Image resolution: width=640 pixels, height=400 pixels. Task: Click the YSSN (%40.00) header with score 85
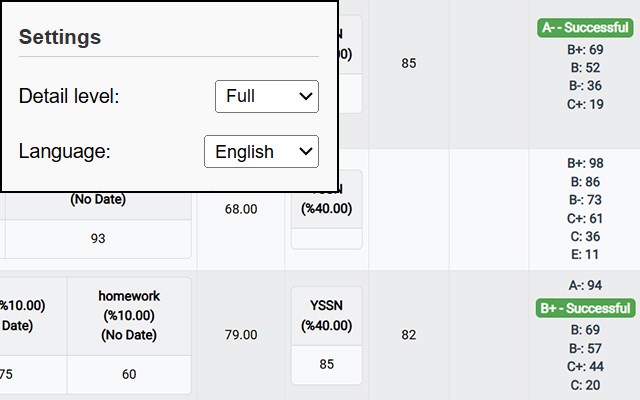pyautogui.click(x=327, y=316)
